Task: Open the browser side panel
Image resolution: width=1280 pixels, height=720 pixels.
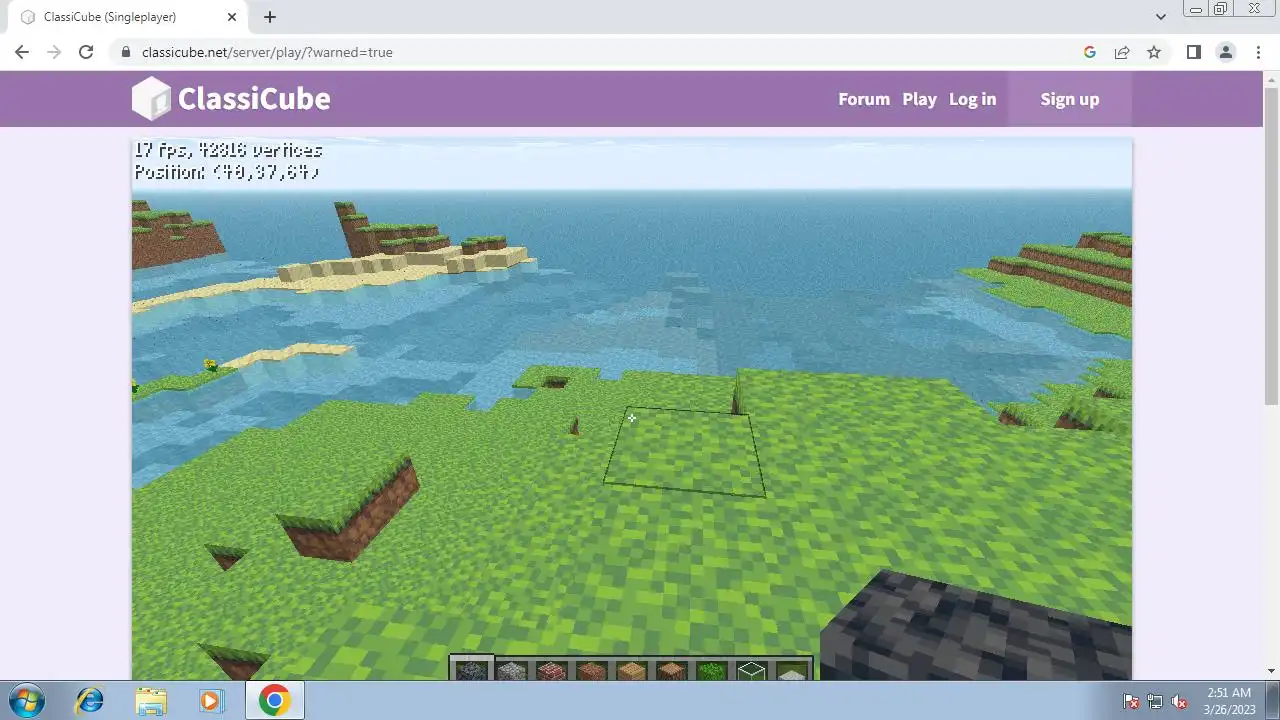Action: (1193, 52)
